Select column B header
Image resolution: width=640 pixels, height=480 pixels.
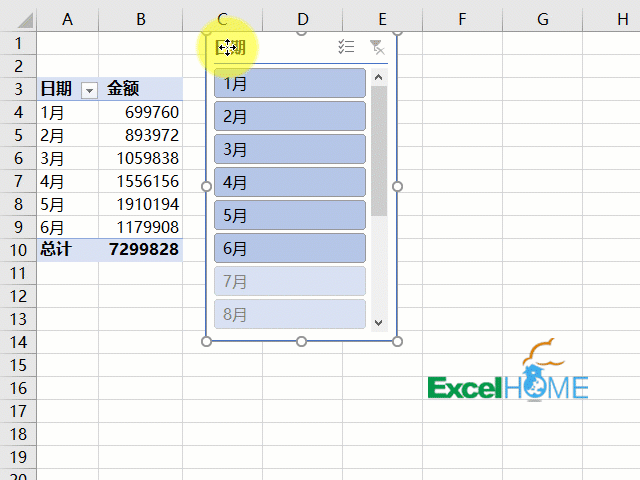(141, 19)
